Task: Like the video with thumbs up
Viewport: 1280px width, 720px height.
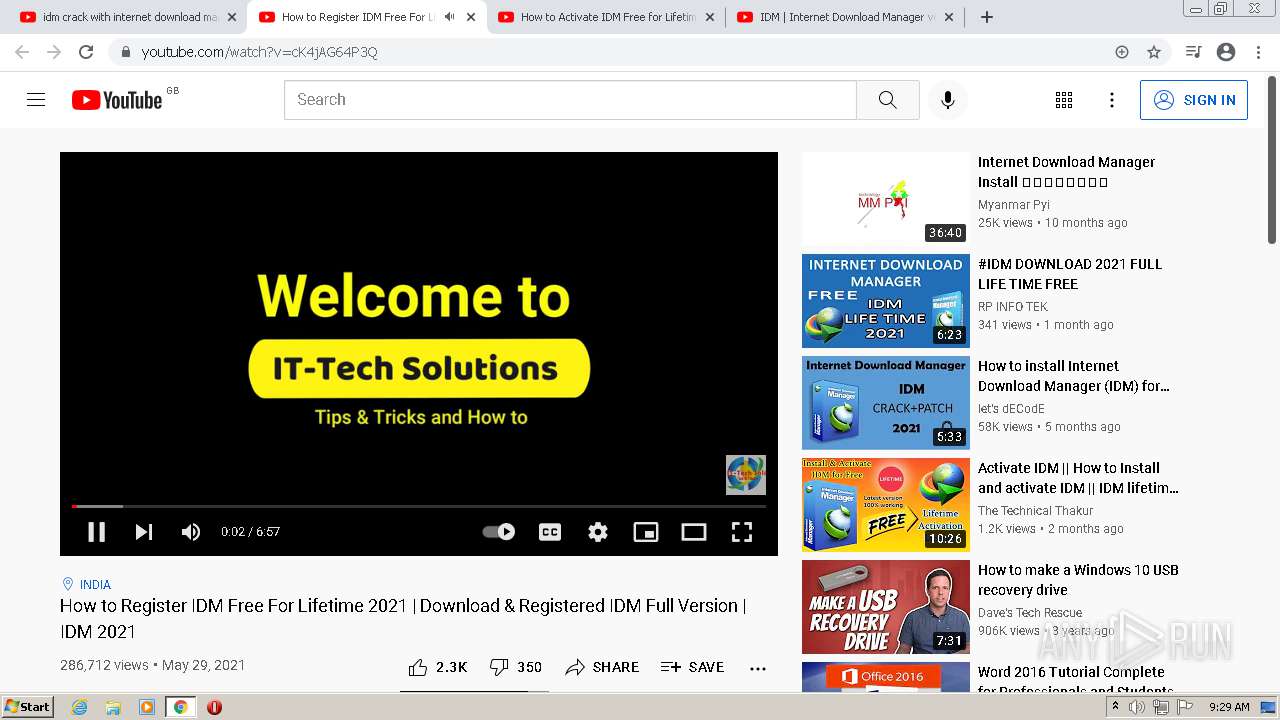Action: click(x=438, y=667)
